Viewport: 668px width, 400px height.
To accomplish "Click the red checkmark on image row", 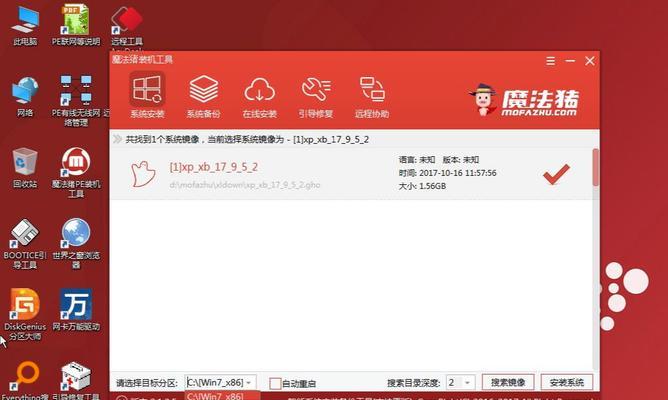I will tap(556, 174).
